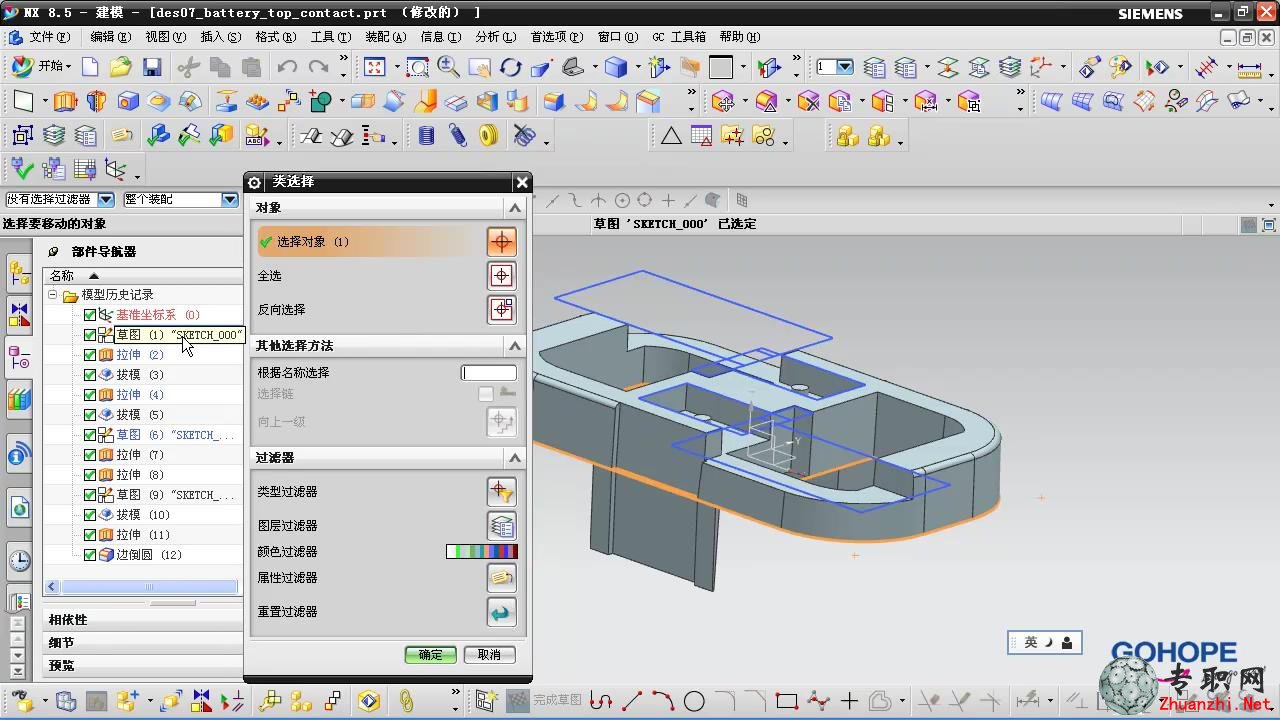Open the 开始 start dropdown
The width and height of the screenshot is (1280, 720).
42,66
